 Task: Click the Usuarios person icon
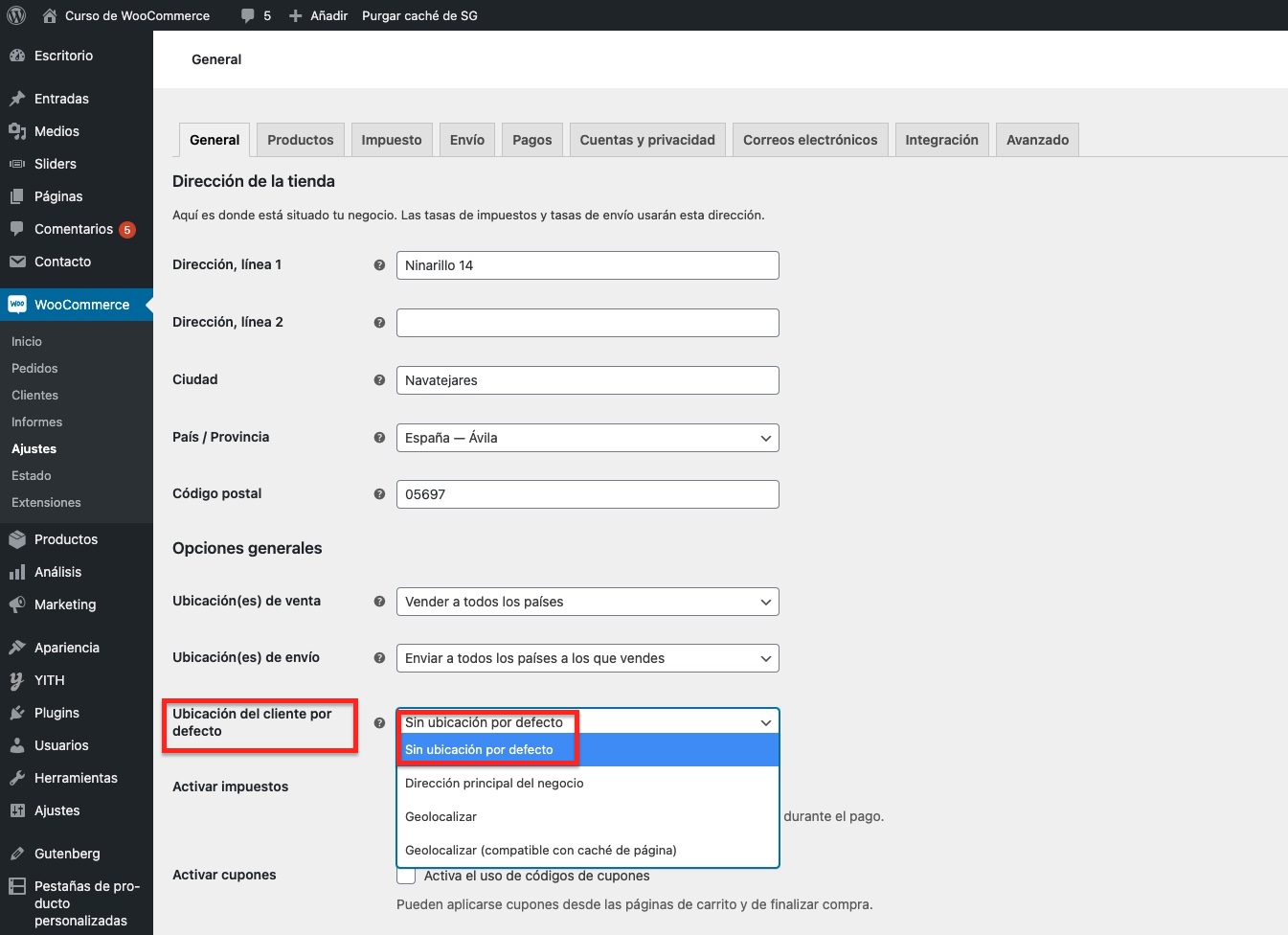pyautogui.click(x=17, y=745)
